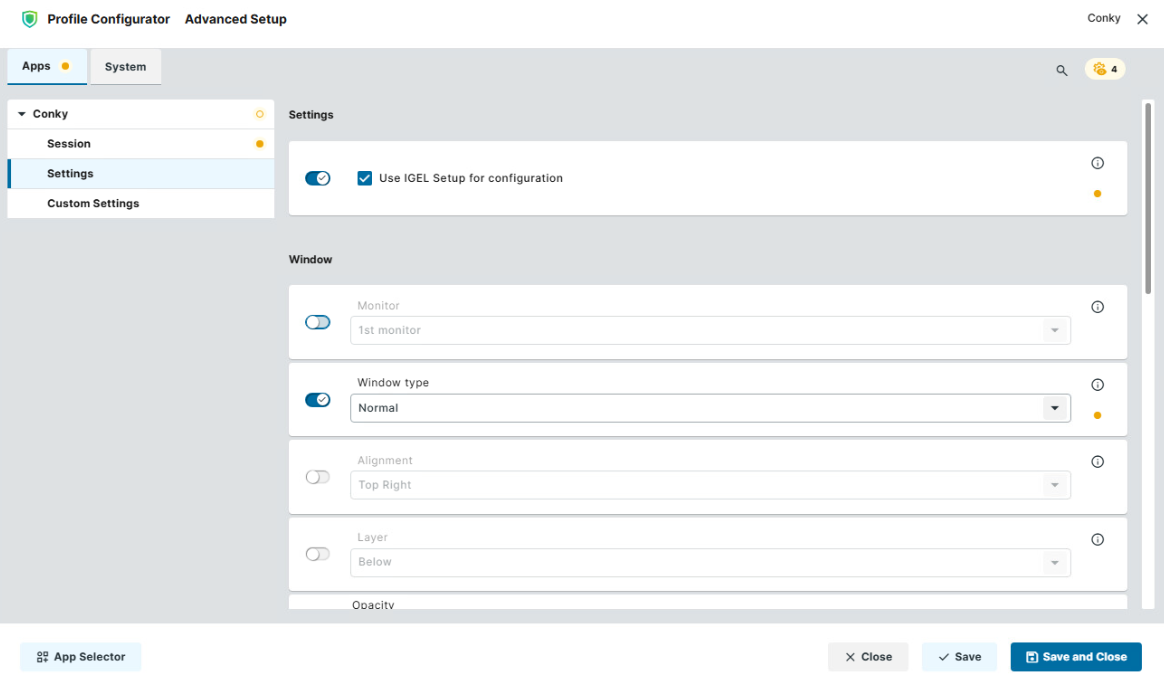This screenshot has height=685, width=1164.
Task: Click orange dot on Session tree row
Action: pyautogui.click(x=260, y=144)
